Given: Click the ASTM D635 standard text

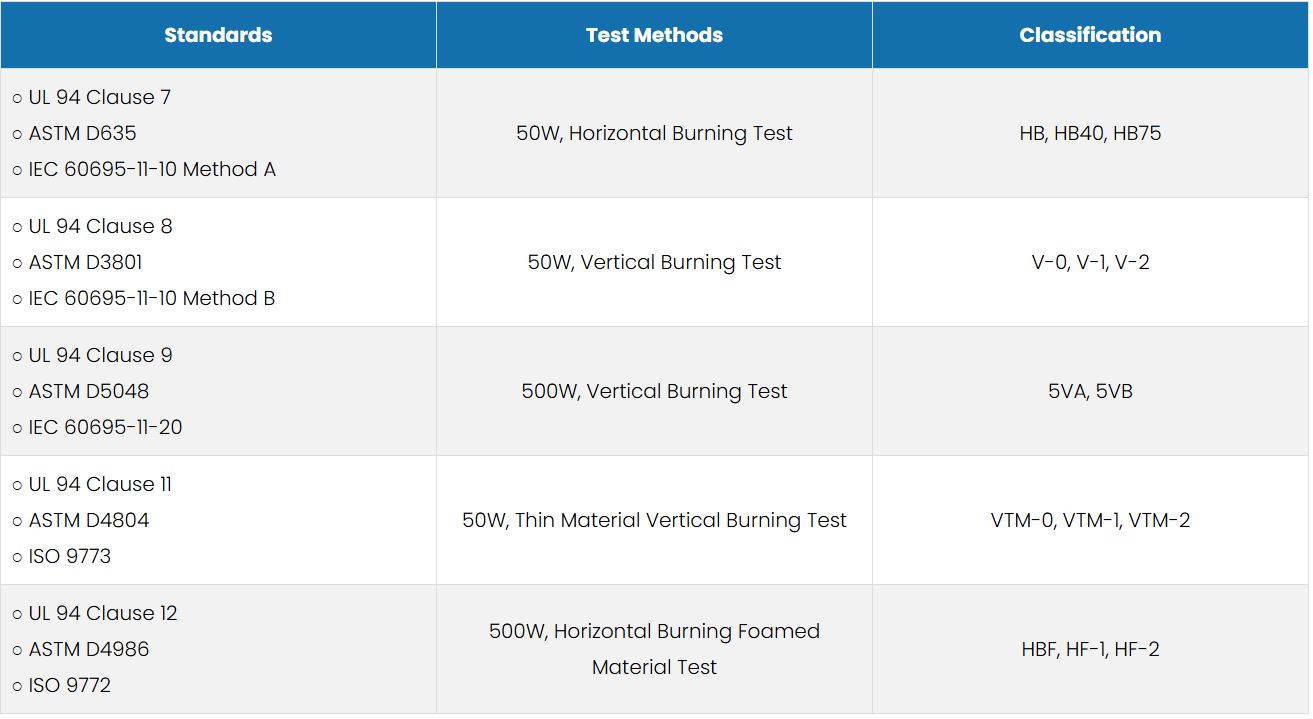Looking at the screenshot, I should 82,133.
